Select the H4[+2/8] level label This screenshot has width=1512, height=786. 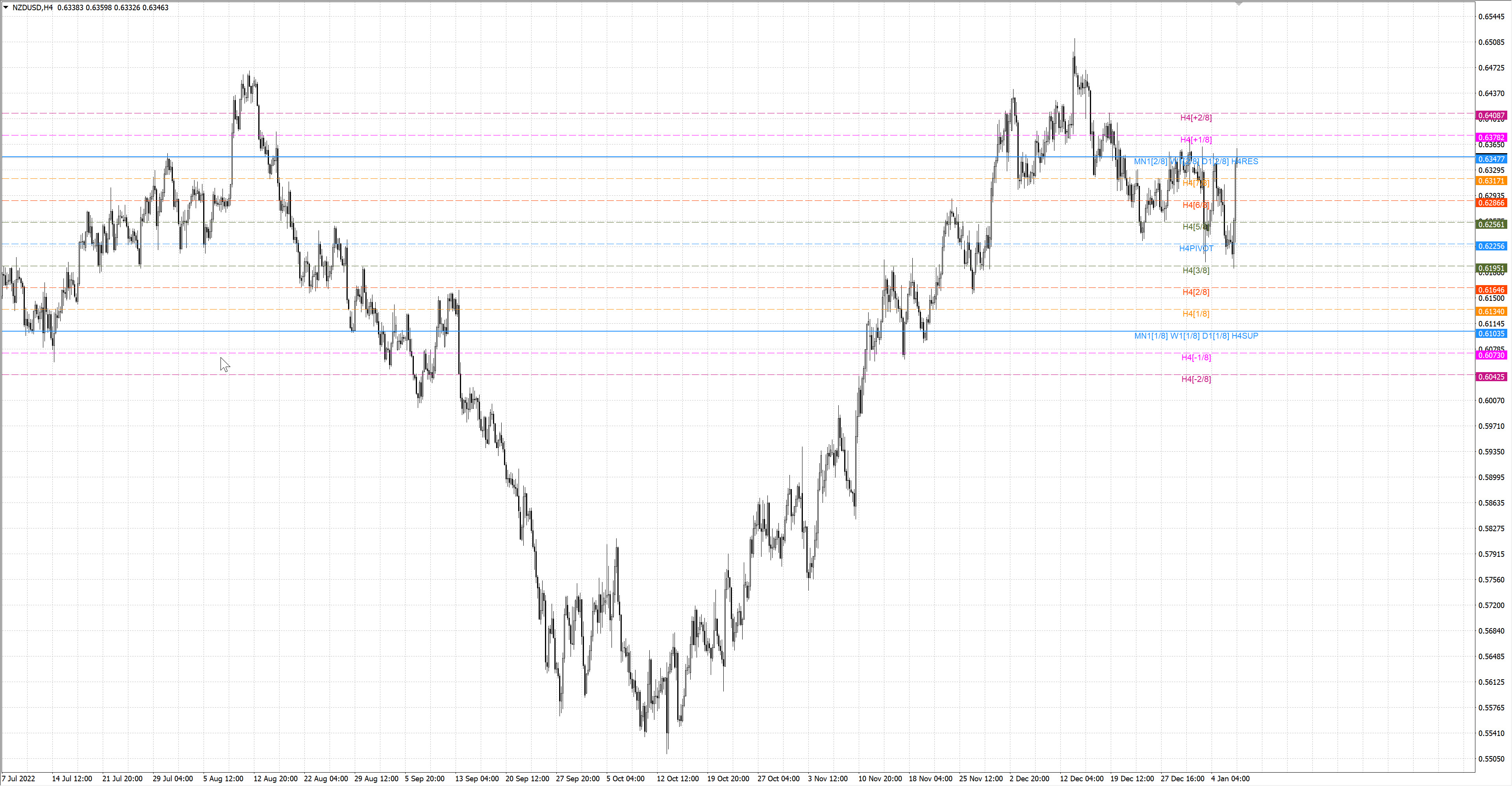[x=1196, y=118]
